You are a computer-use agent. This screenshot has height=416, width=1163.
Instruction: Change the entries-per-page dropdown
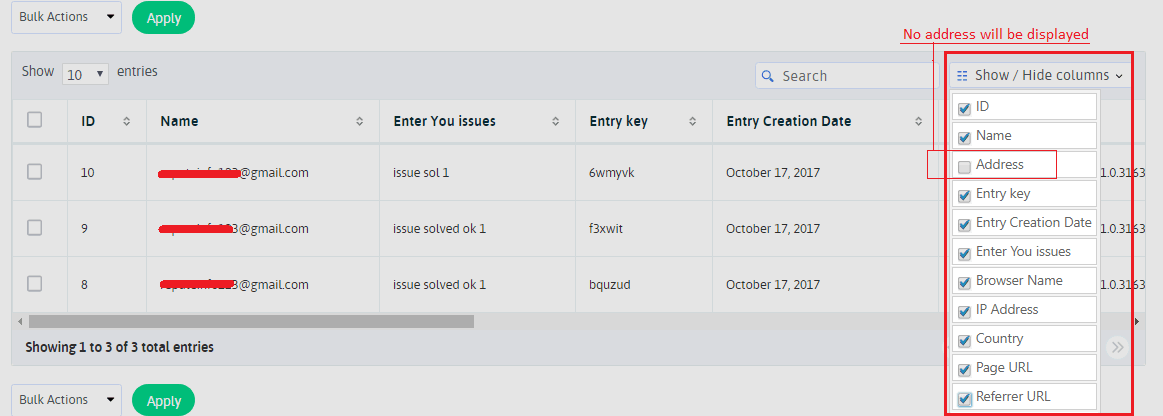click(x=86, y=74)
